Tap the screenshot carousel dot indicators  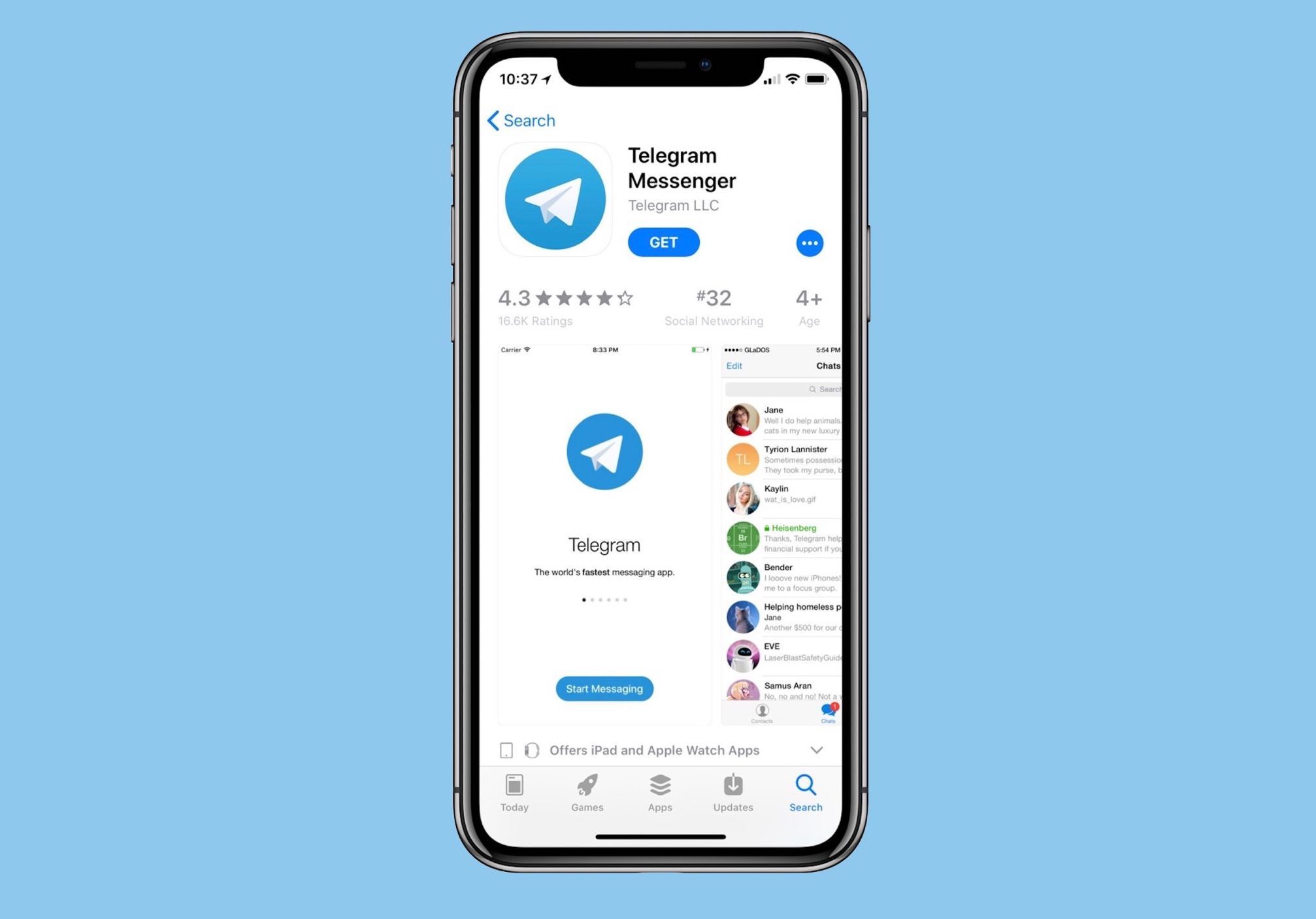(x=604, y=600)
